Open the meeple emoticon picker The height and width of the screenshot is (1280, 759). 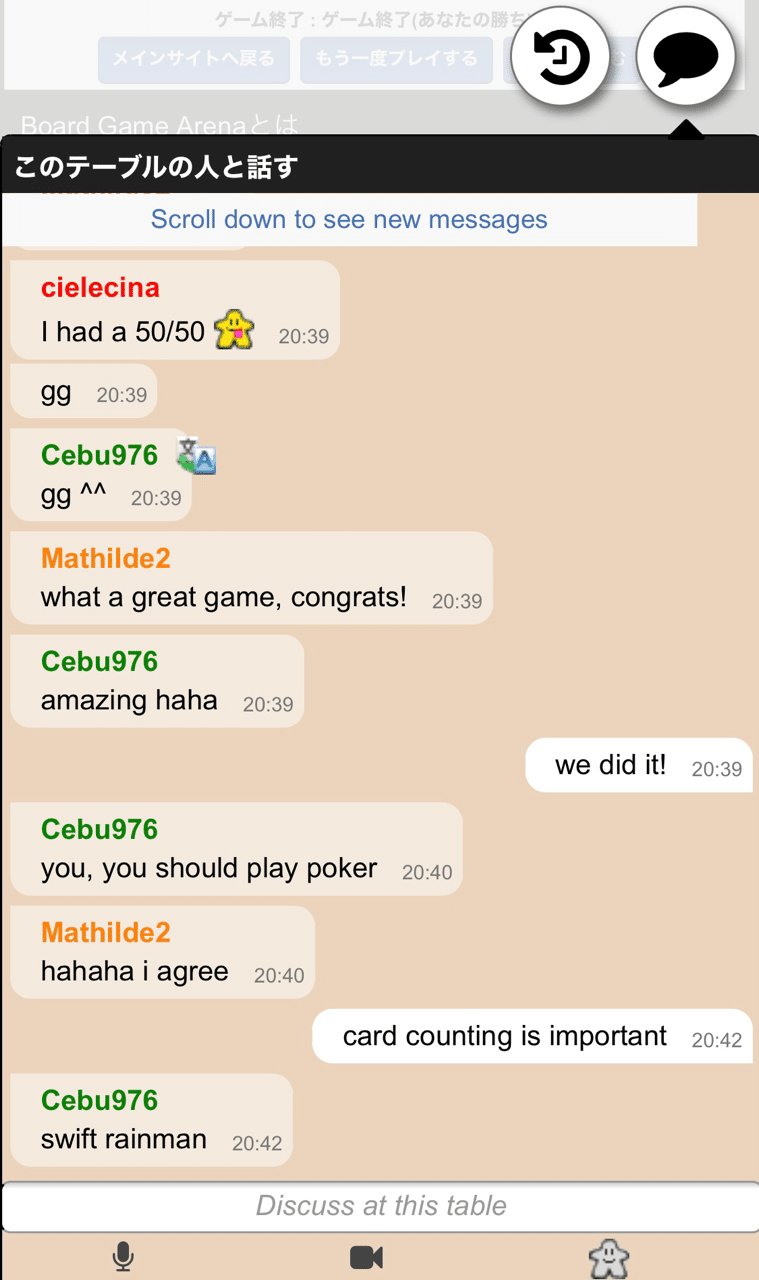click(x=608, y=1258)
